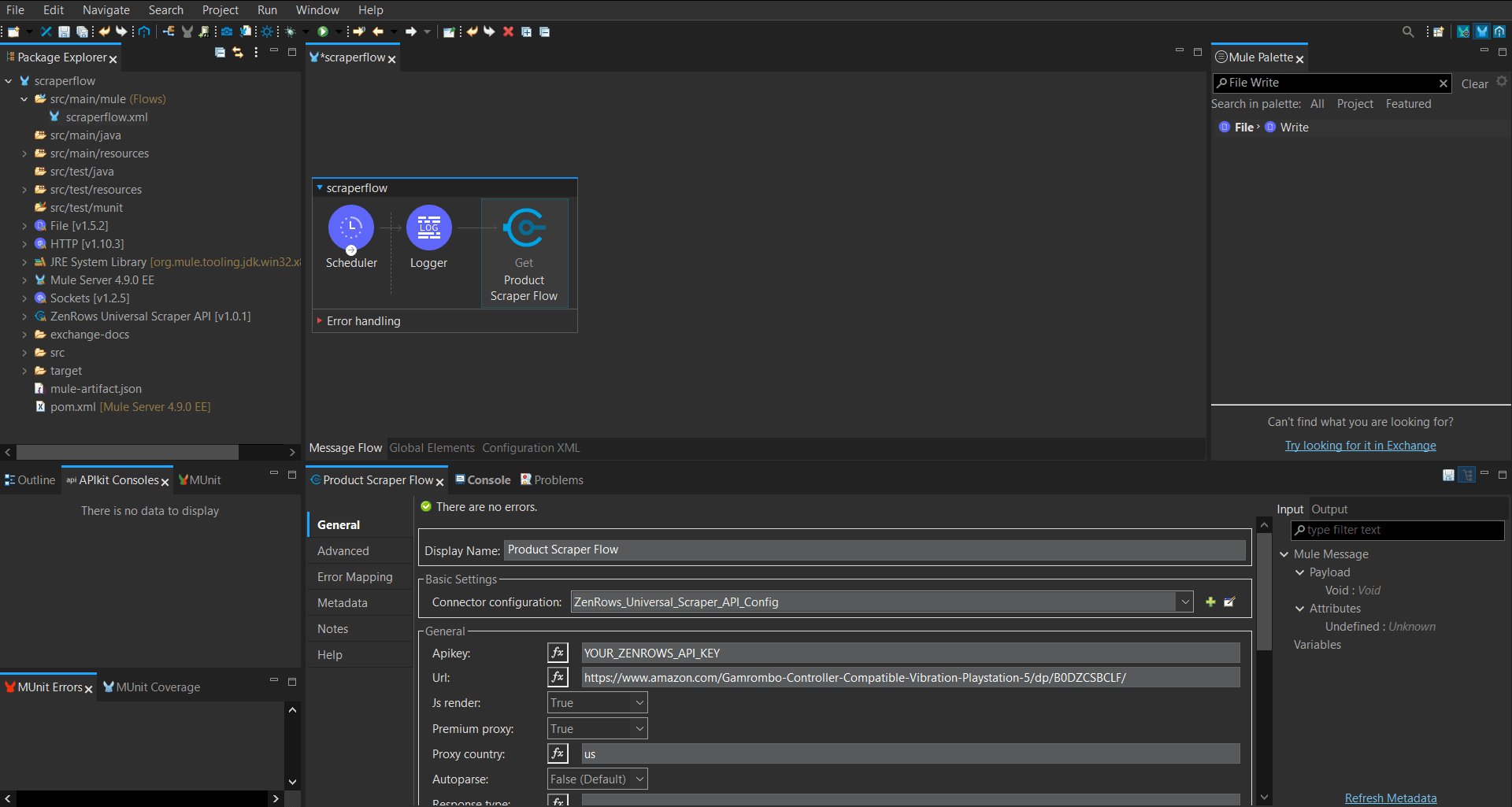Image resolution: width=1512 pixels, height=807 pixels.
Task: Click the blue gear toolbar icon
Action: [x=267, y=31]
